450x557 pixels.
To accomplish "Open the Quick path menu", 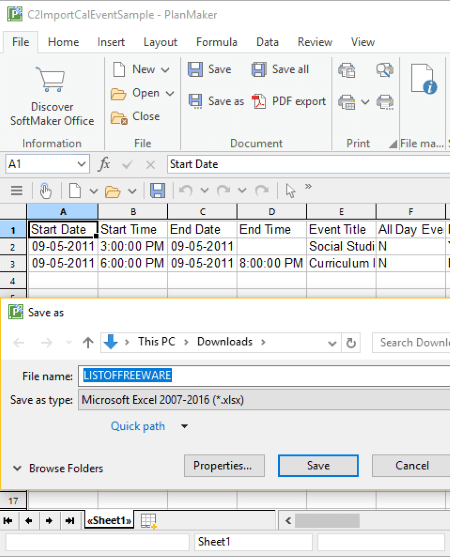I will pyautogui.click(x=150, y=426).
